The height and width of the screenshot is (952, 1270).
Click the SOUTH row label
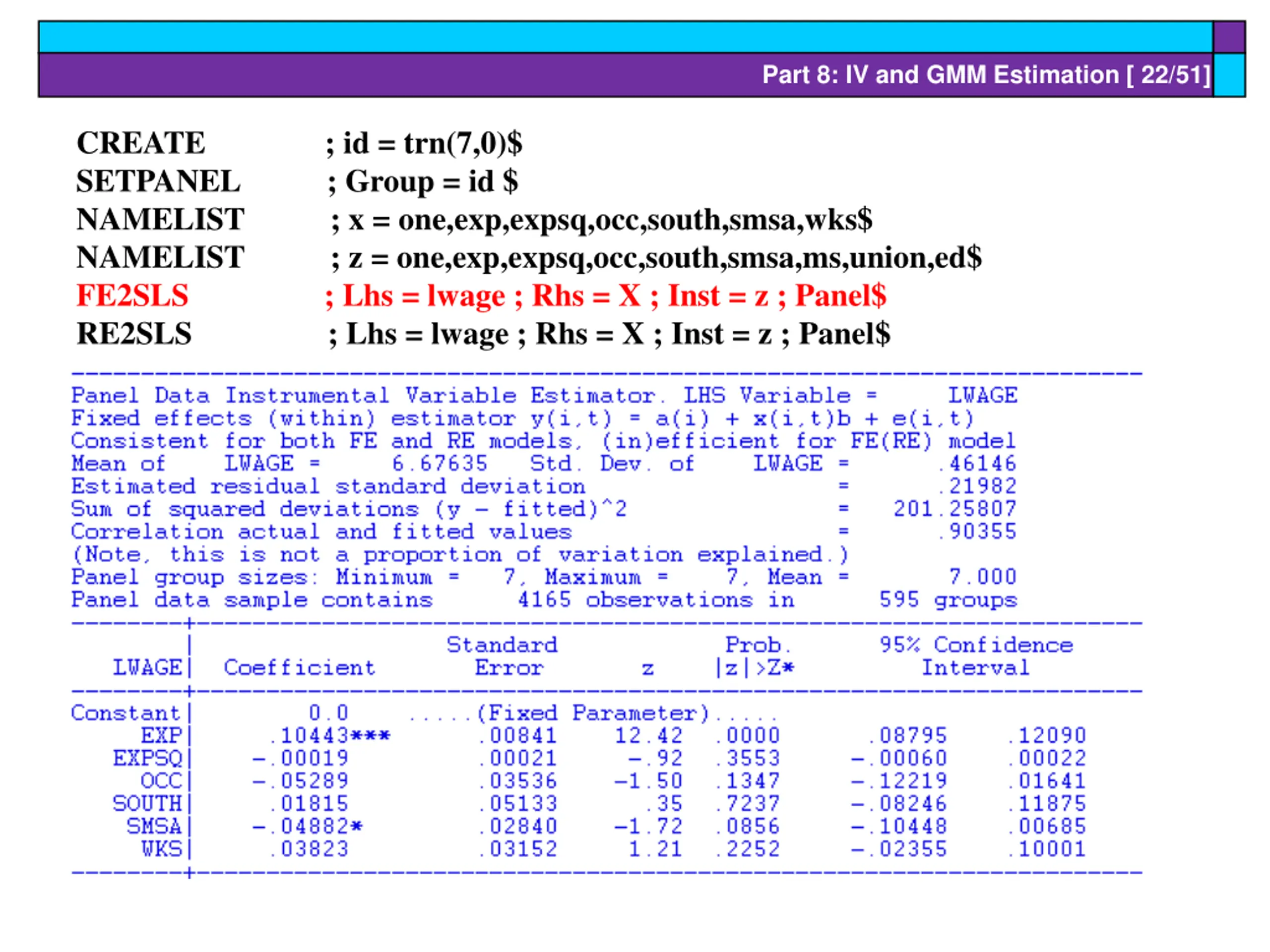pyautogui.click(x=147, y=804)
